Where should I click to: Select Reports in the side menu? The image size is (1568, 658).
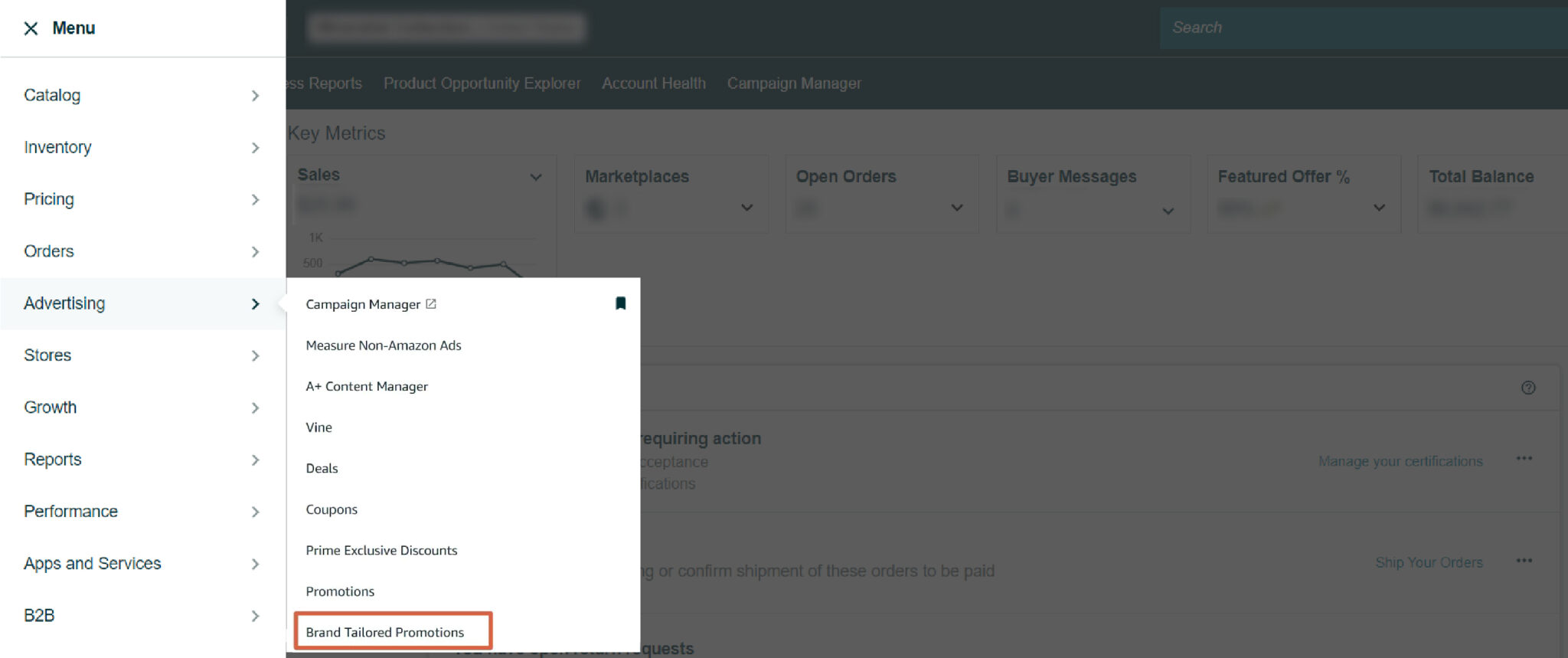[53, 460]
